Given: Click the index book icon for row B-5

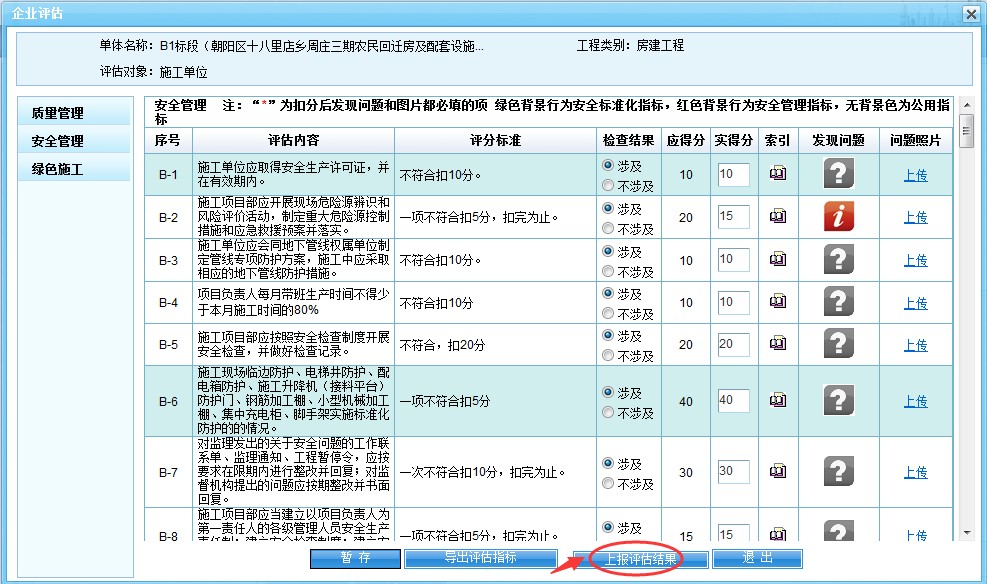Looking at the screenshot, I should pos(777,345).
